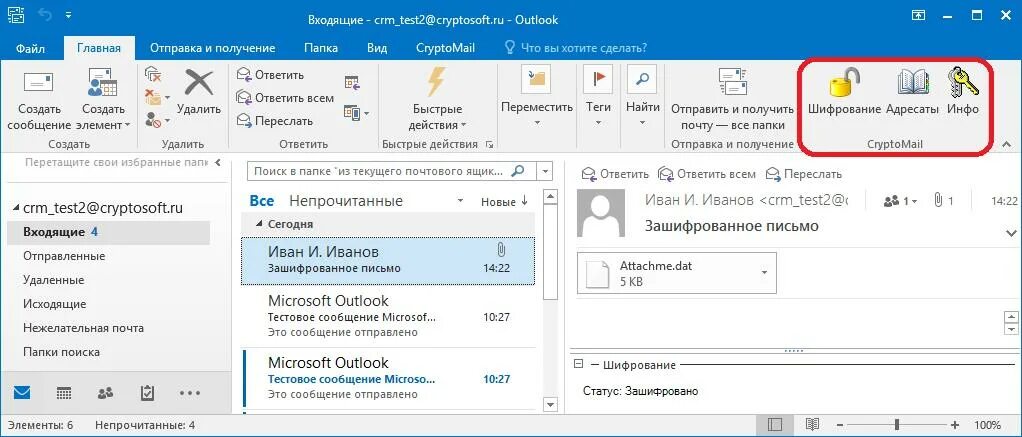1022x437 pixels.
Task: Select the Зашифрованное письмо message from Иван Иванов
Action: [388, 260]
